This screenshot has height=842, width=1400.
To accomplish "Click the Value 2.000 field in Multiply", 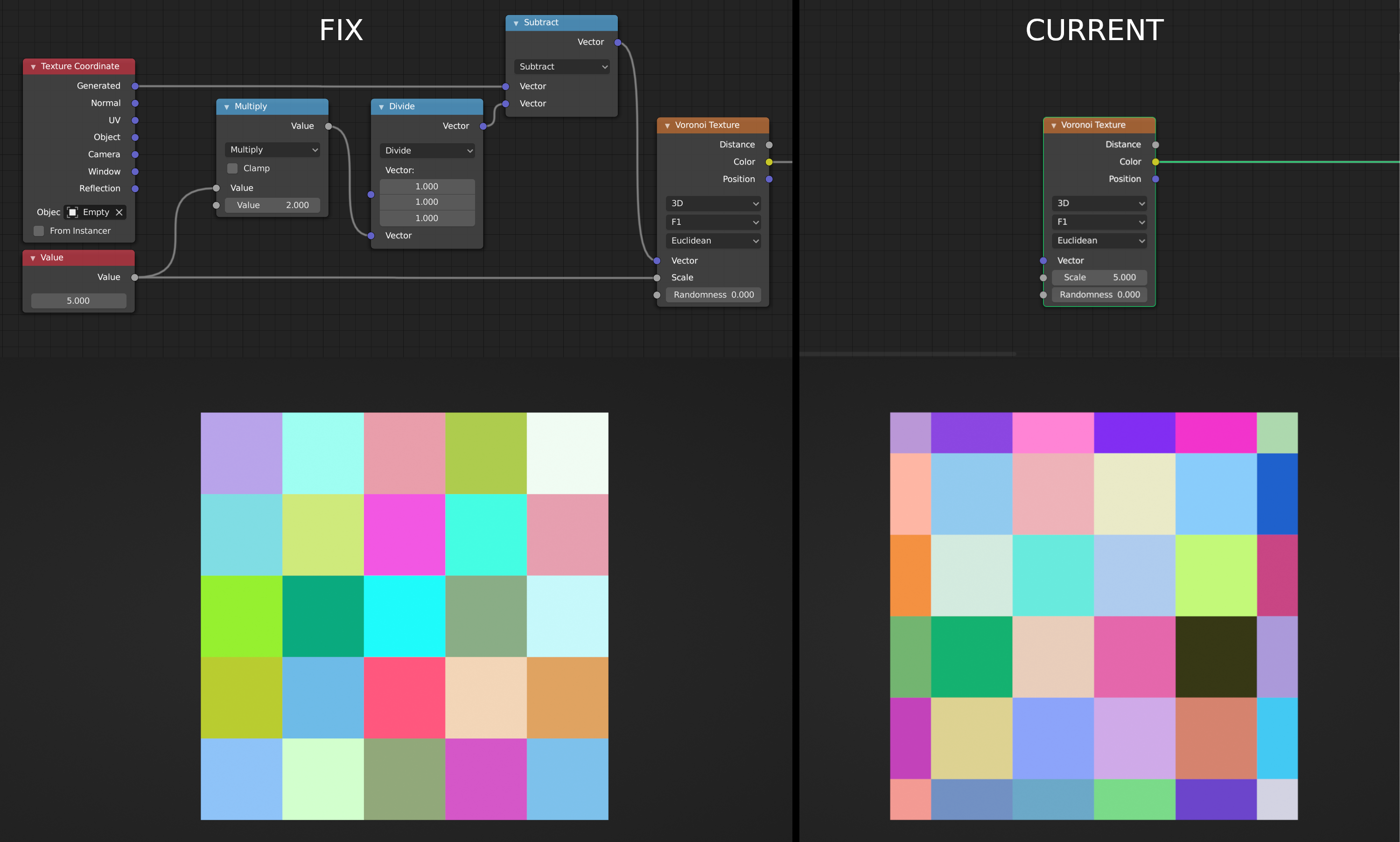I will (273, 205).
